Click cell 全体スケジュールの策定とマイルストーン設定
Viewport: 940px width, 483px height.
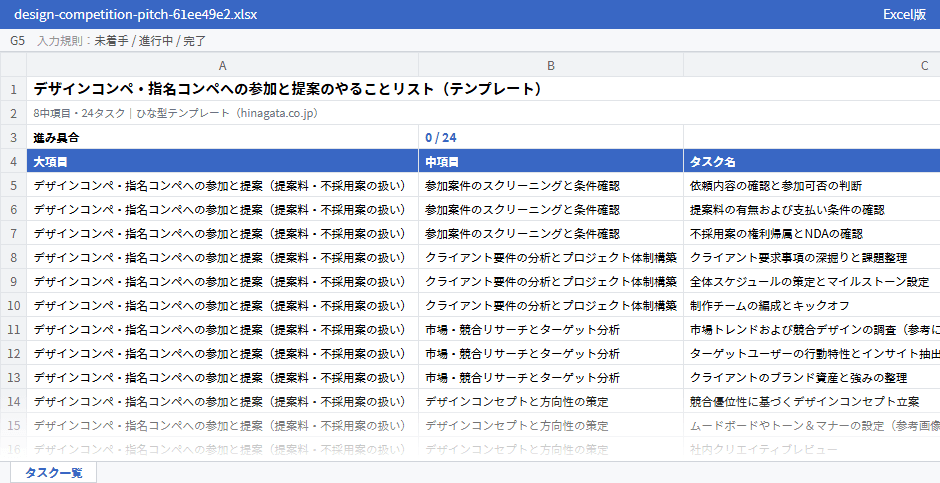pos(812,281)
